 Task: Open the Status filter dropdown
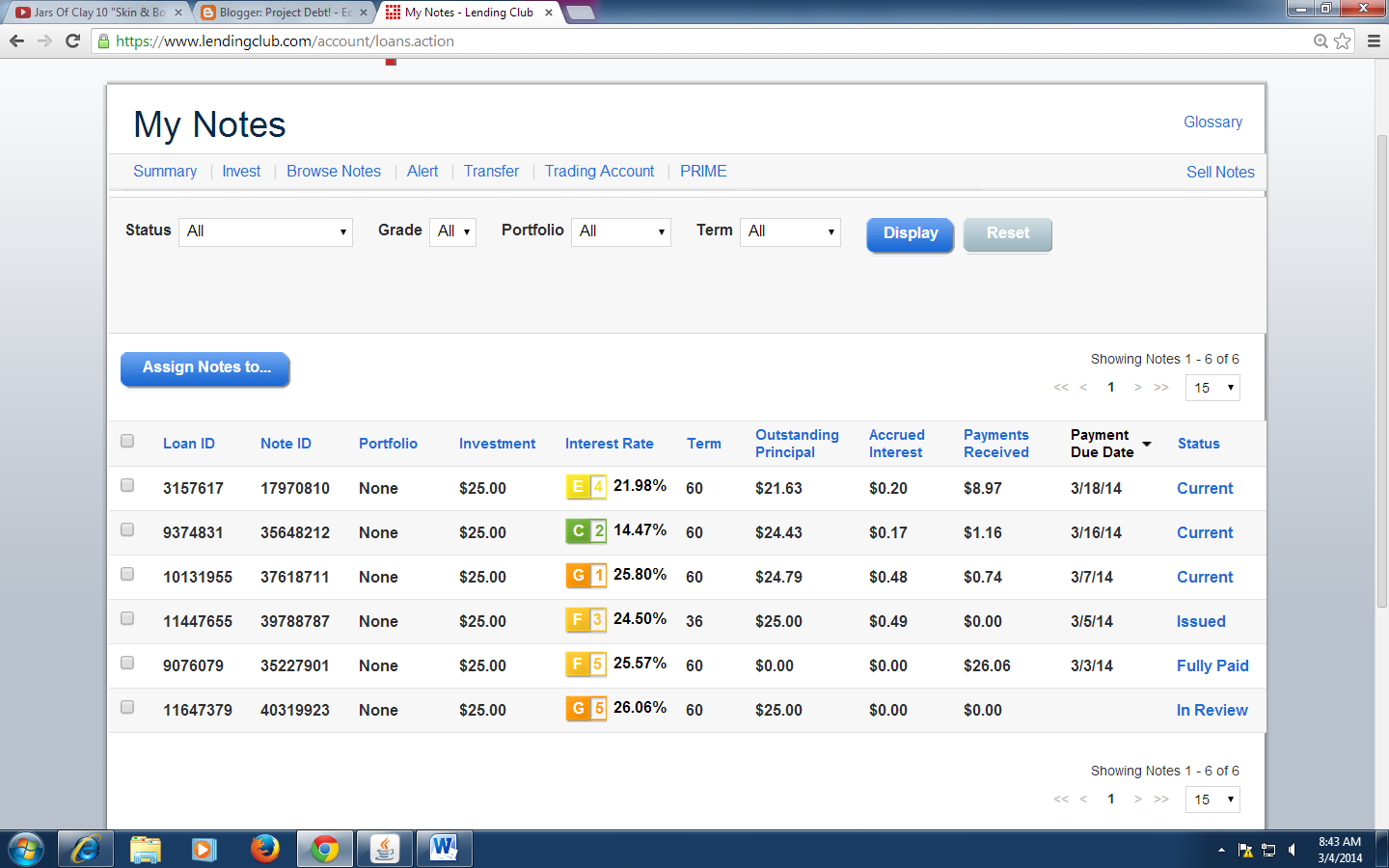click(265, 231)
